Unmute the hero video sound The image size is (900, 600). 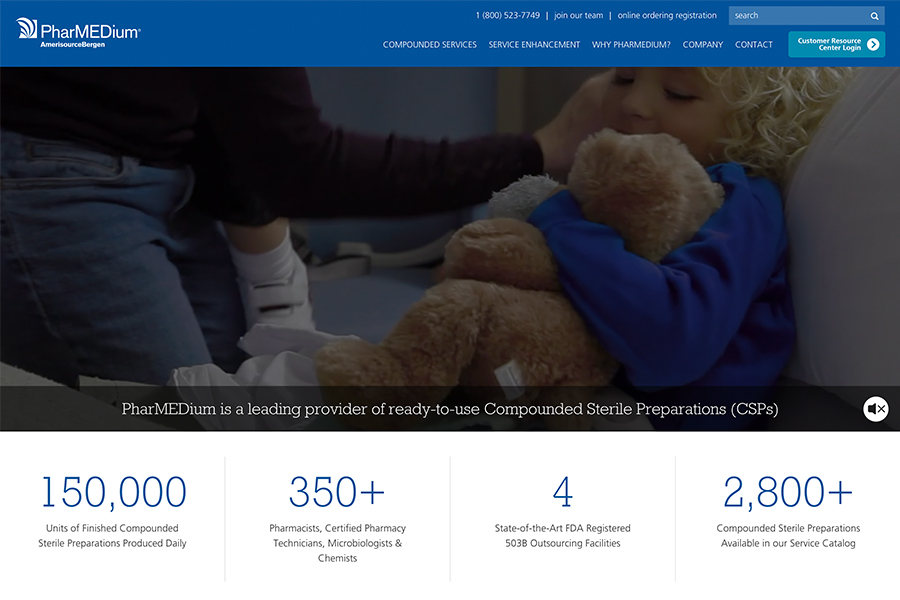point(875,409)
